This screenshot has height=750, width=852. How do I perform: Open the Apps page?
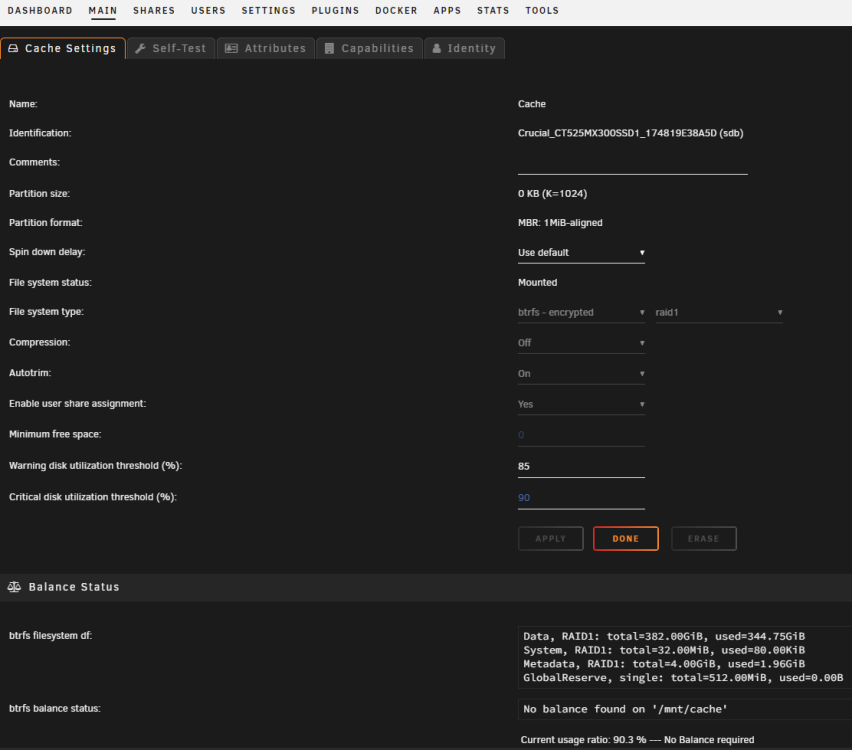(x=447, y=10)
